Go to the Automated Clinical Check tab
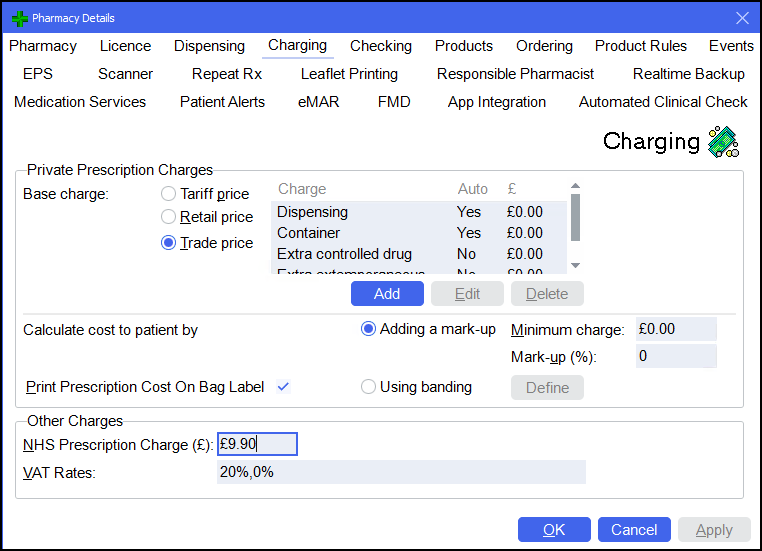 point(663,102)
